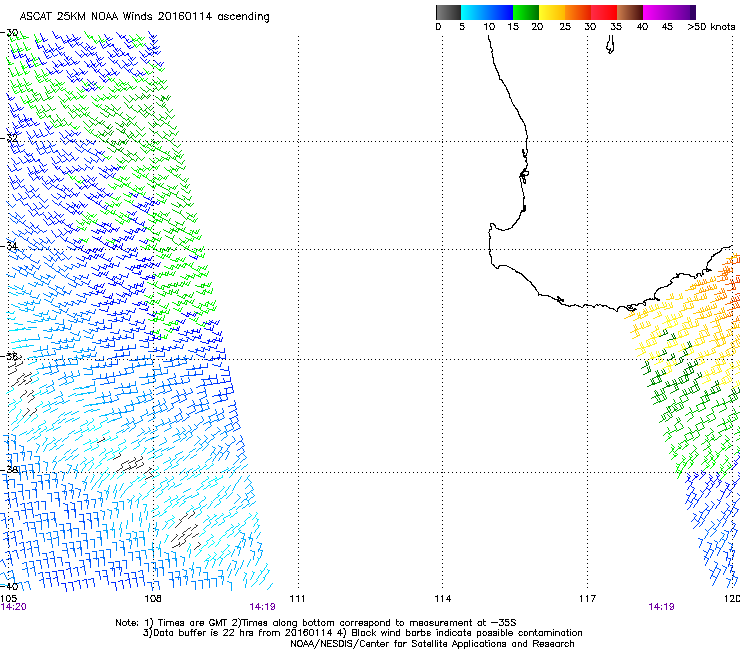Click the purple '14:19' time stamp right of the 117 label
This screenshot has height=650, width=740.
(662, 607)
